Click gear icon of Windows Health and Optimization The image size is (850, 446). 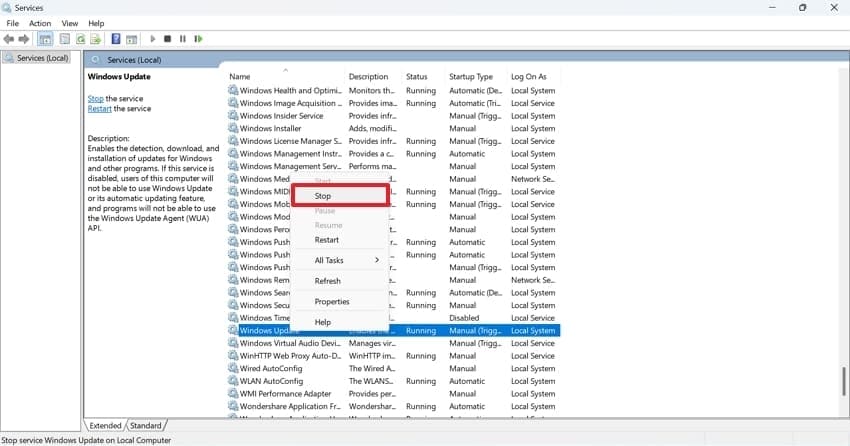click(x=233, y=91)
